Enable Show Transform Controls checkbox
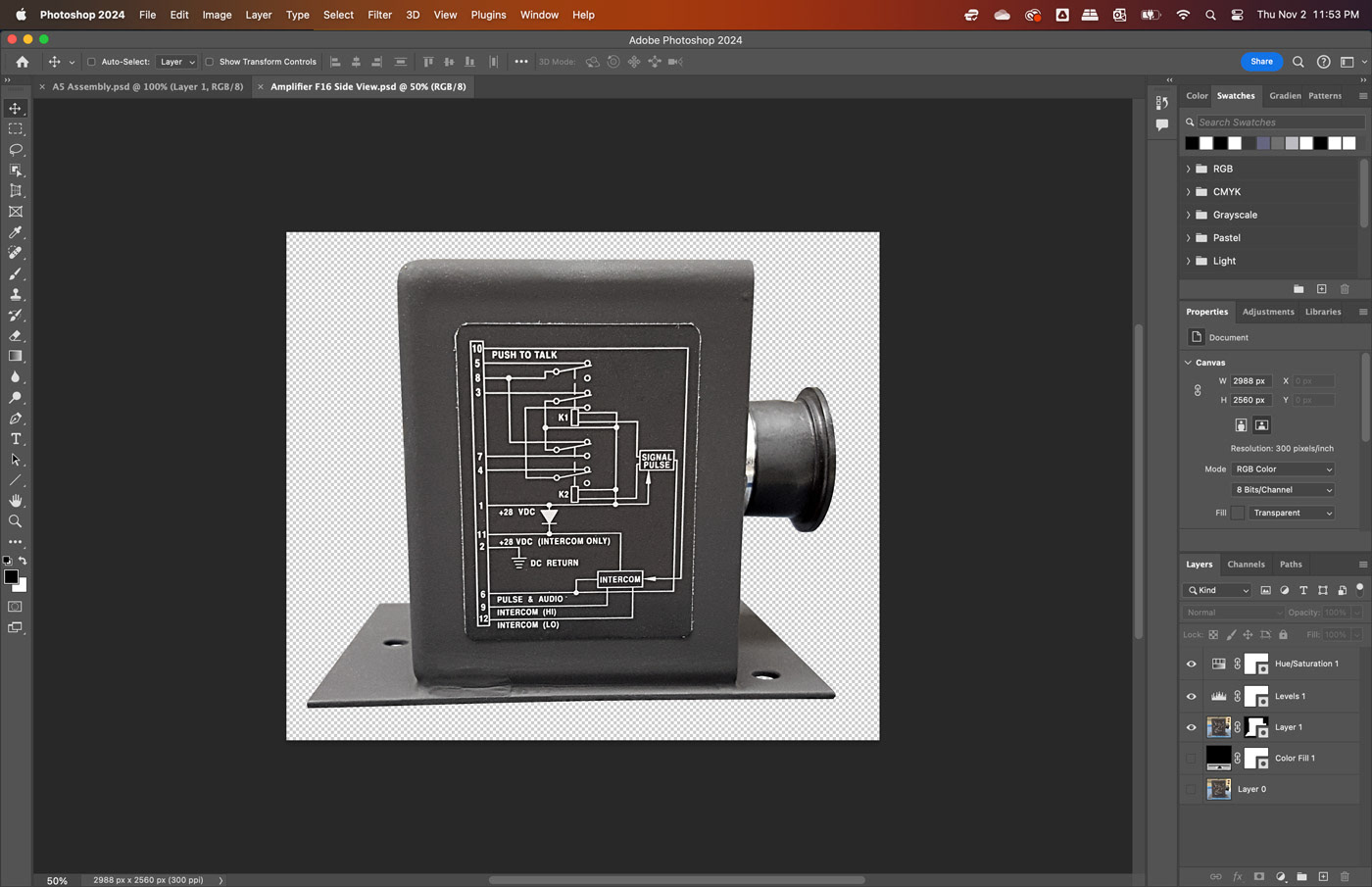1372x887 pixels. coord(209,62)
